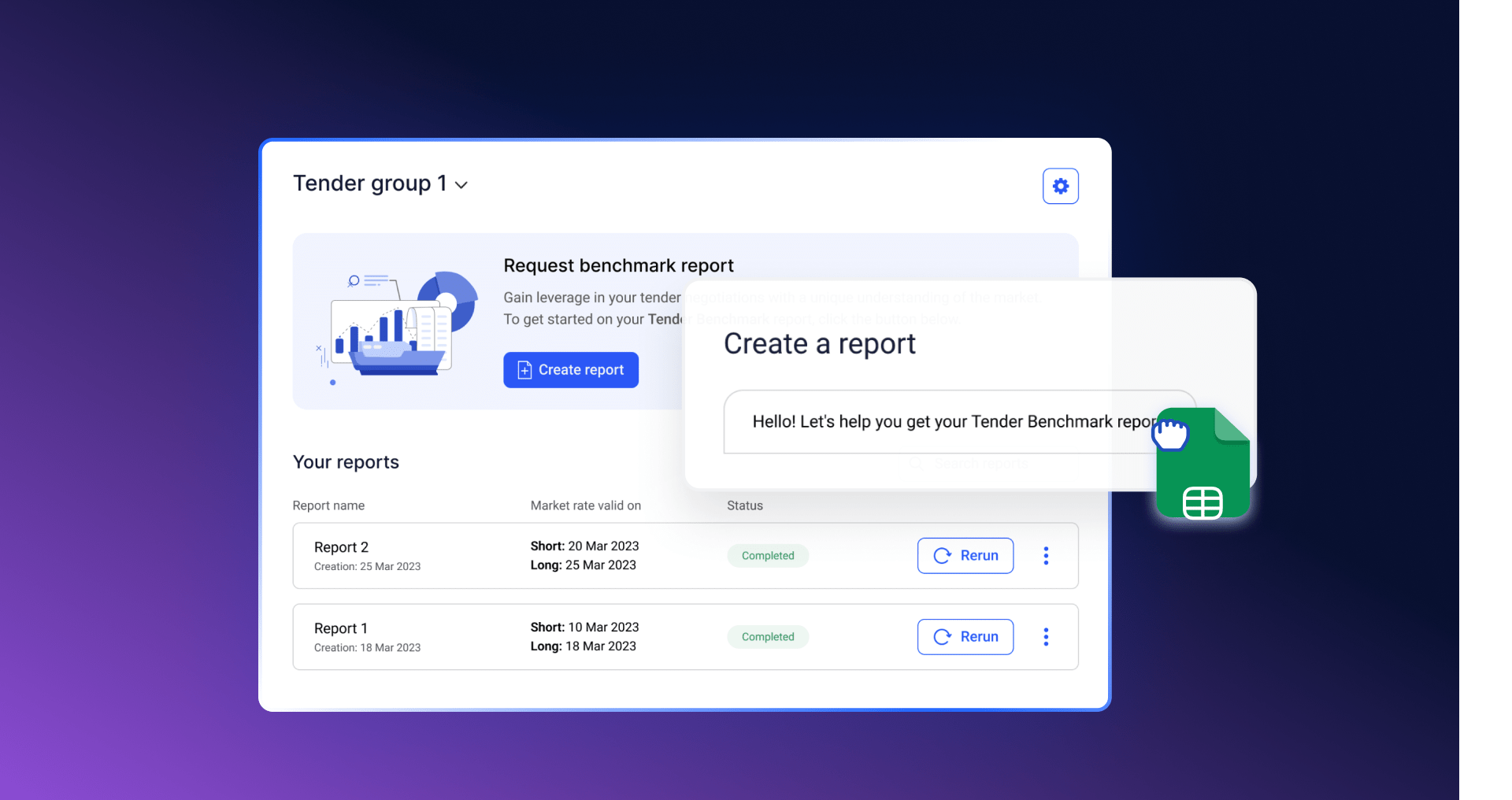The height and width of the screenshot is (800, 1512).
Task: Click the Create a report heading
Action: 819,344
